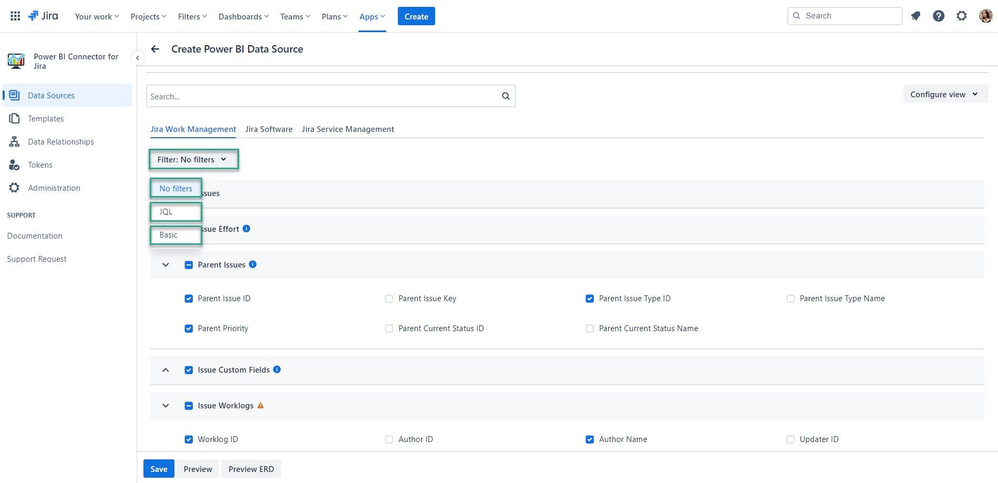The width and height of the screenshot is (998, 483).
Task: Toggle the Parent Issues group checkbox
Action: point(188,265)
